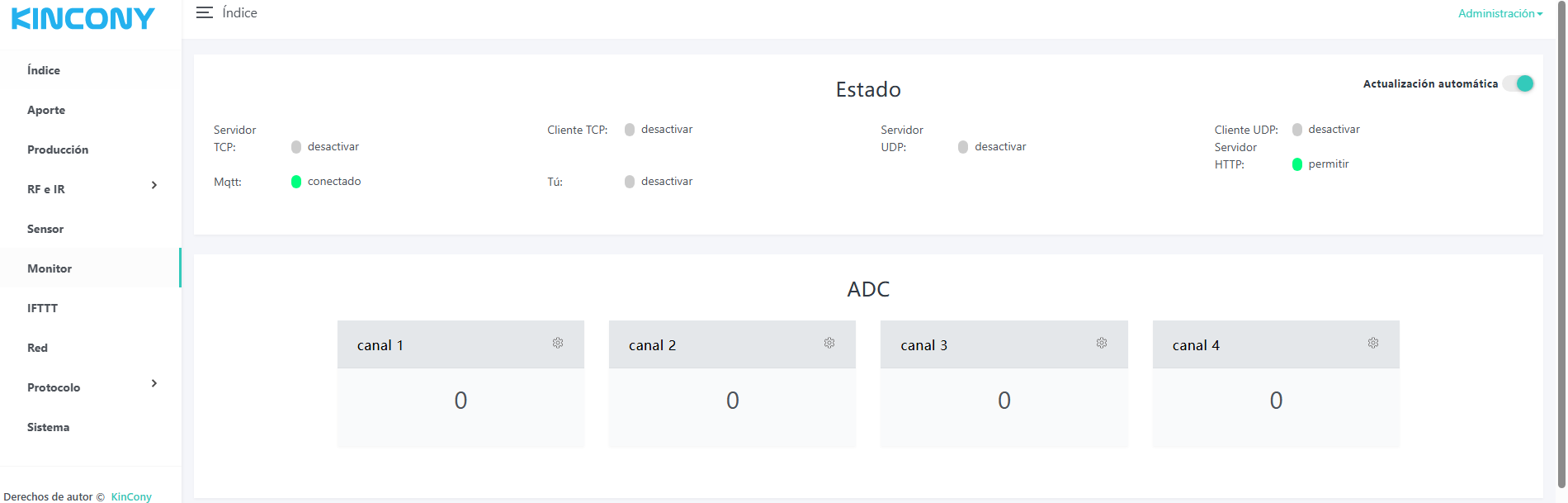Open canal 4 settings gear
The width and height of the screenshot is (1568, 503).
point(1373,343)
